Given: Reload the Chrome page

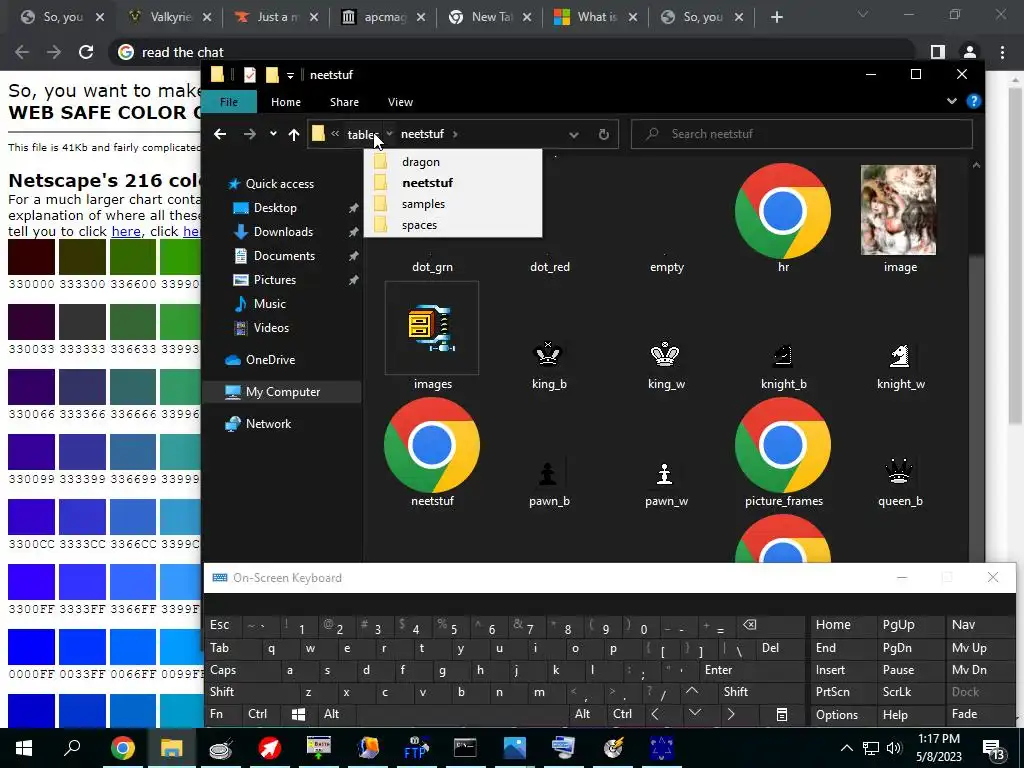Looking at the screenshot, I should click(86, 52).
